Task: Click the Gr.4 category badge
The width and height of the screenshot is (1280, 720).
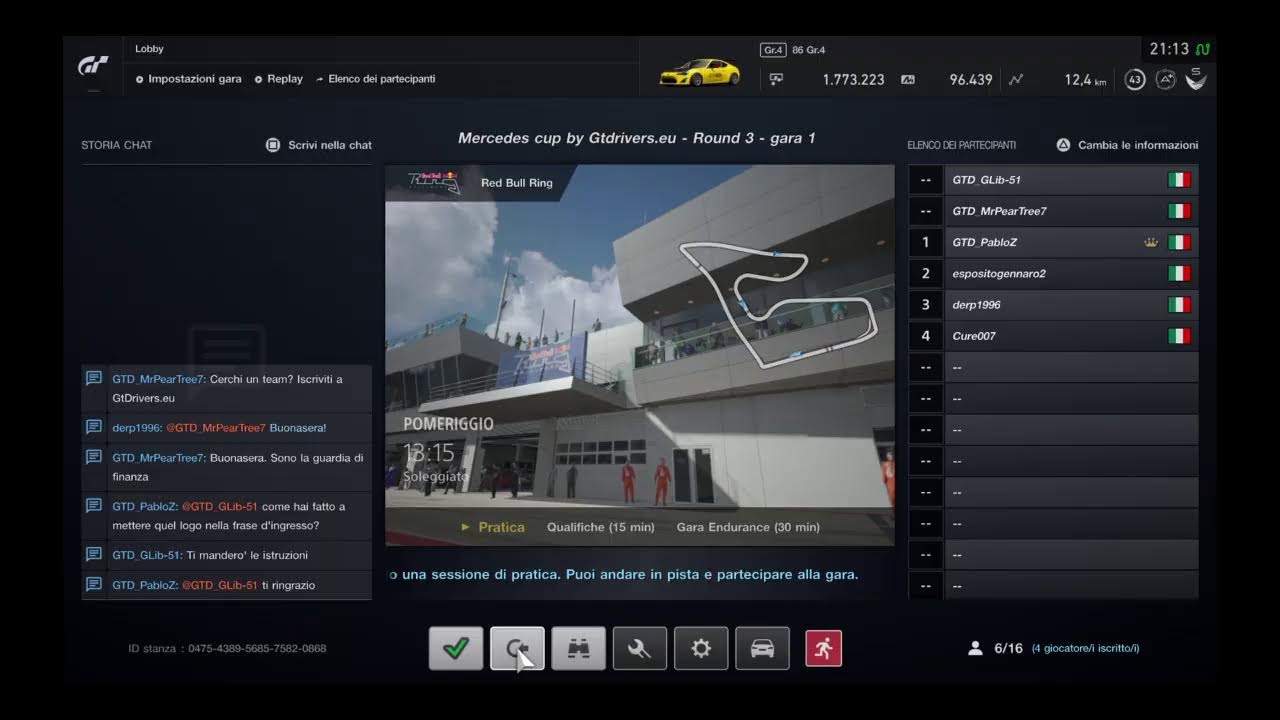Action: (x=773, y=50)
